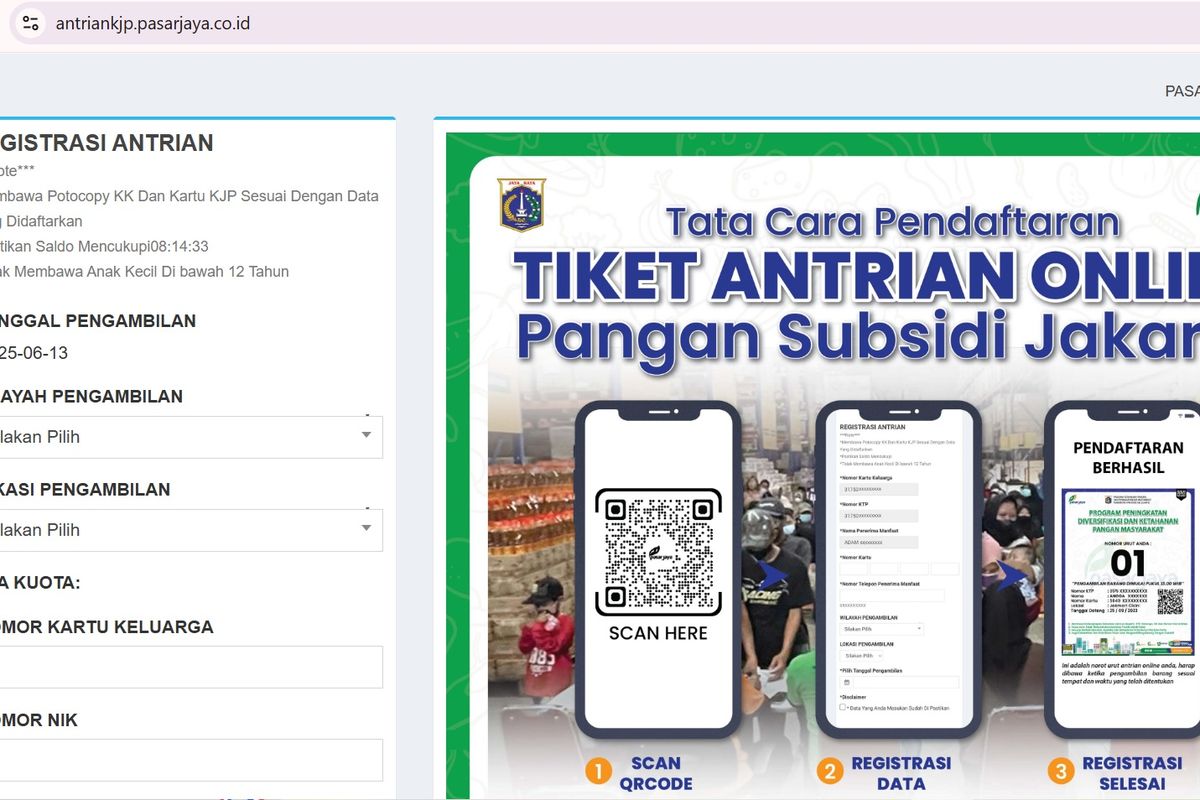Click the Registrasi Selesai step caption

[x=1132, y=773]
